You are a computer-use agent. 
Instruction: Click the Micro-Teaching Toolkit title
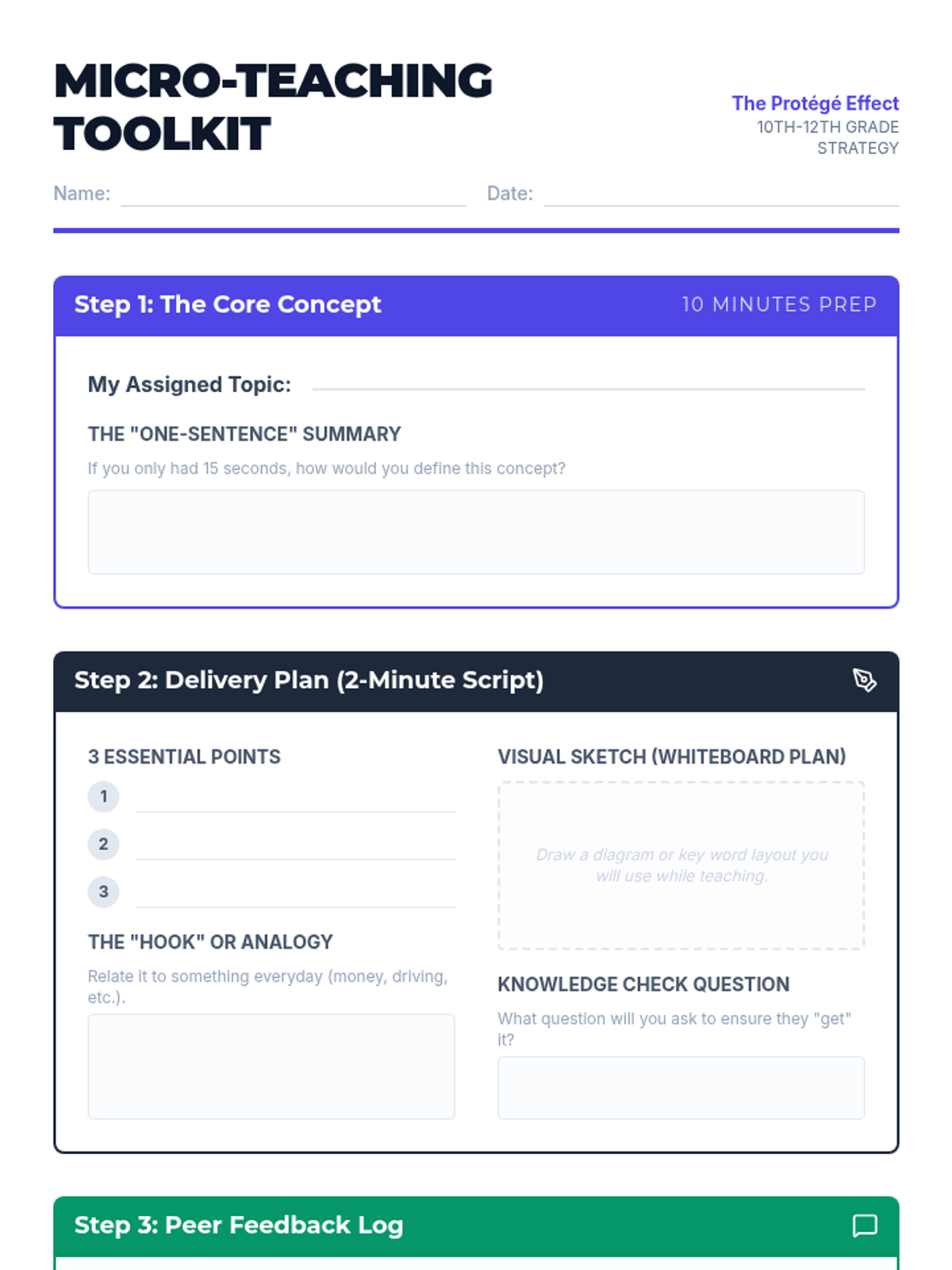point(273,107)
